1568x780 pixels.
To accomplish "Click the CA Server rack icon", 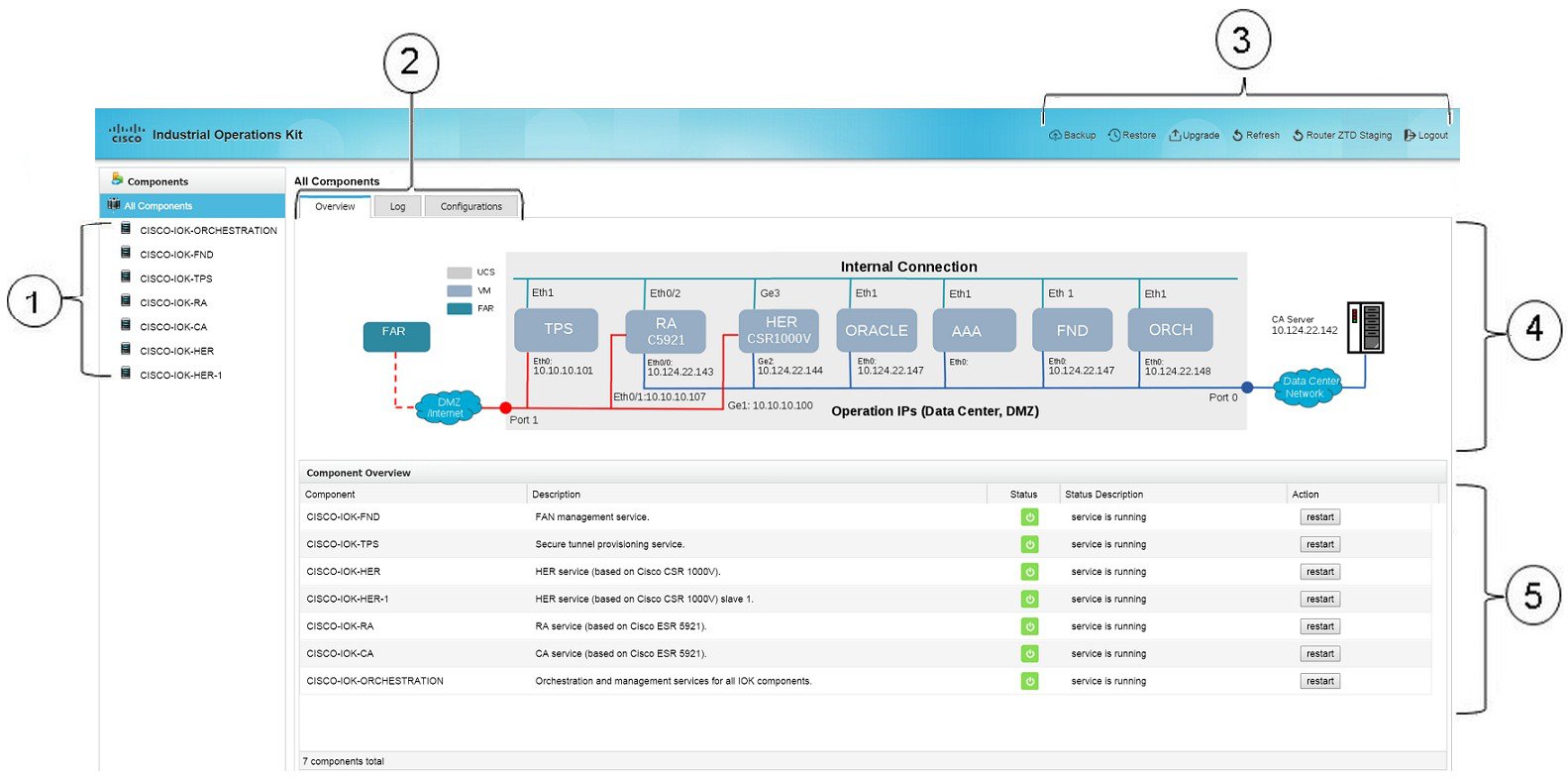I will [x=1365, y=328].
